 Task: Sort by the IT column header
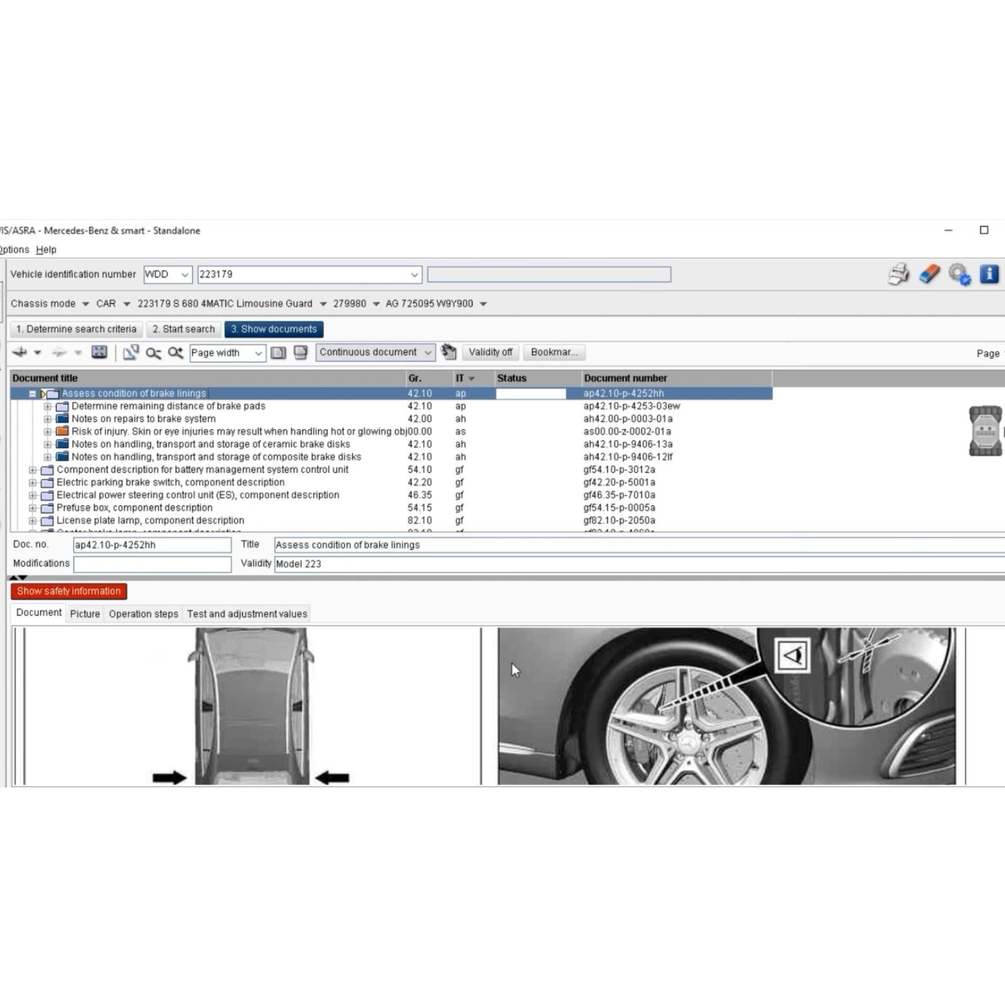[x=473, y=378]
